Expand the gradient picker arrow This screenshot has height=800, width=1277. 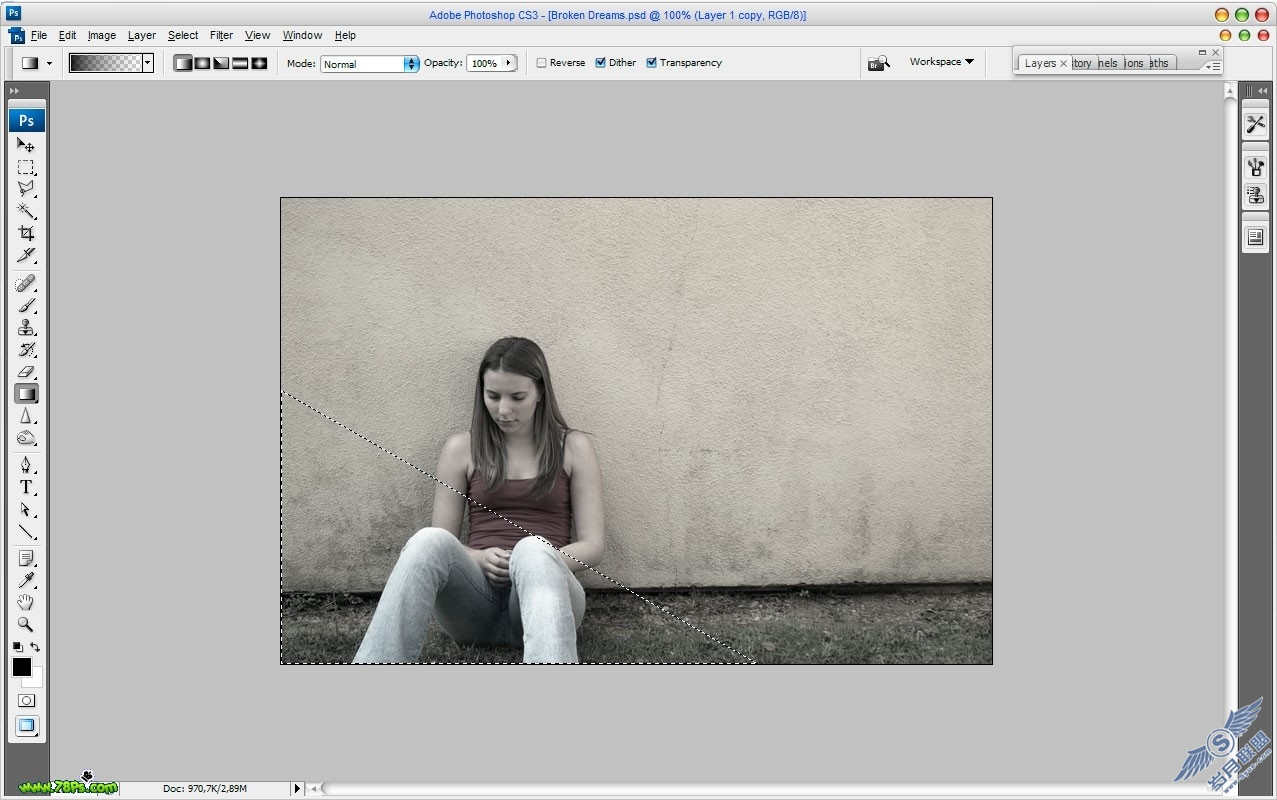tap(148, 63)
